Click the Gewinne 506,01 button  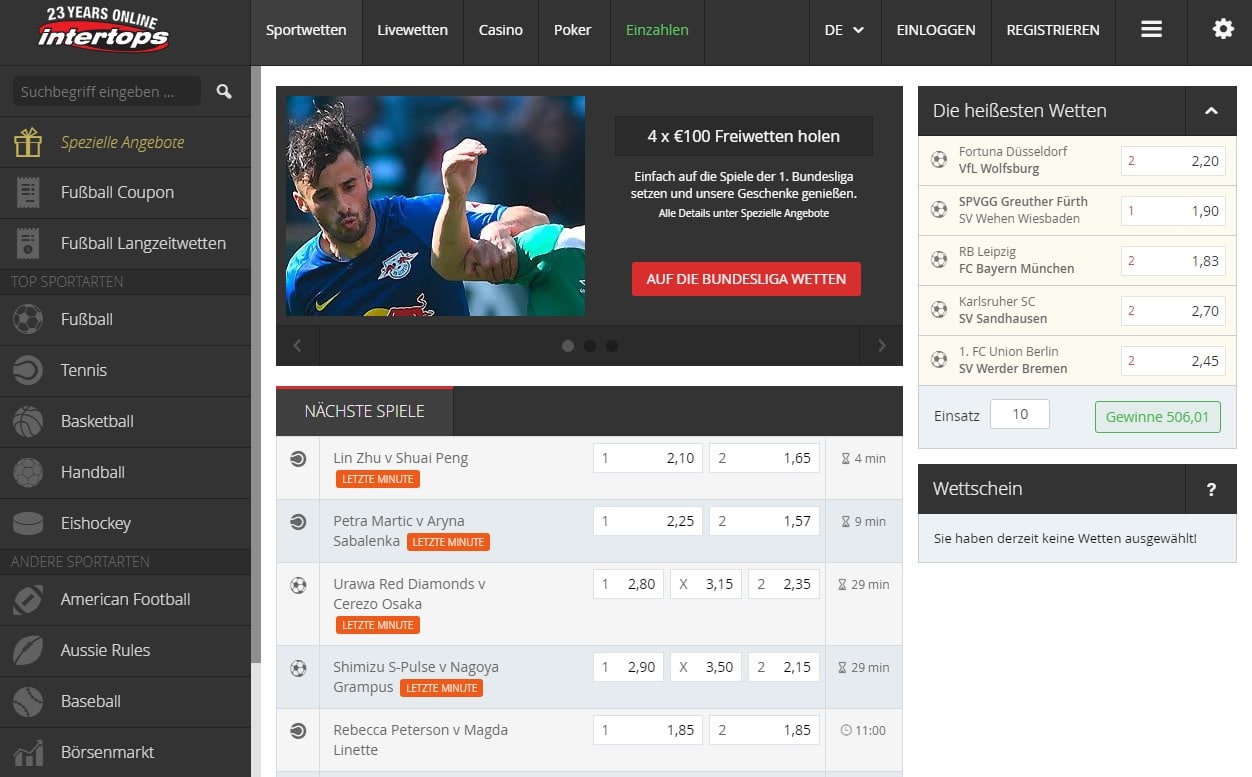coord(1158,416)
